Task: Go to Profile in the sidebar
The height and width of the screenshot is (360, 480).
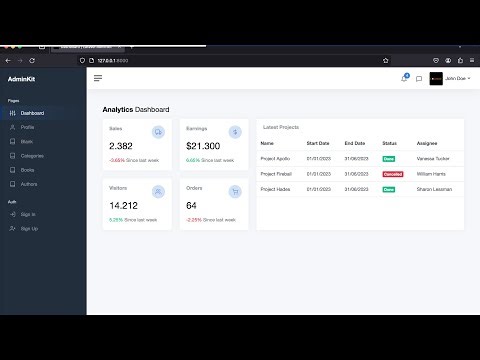Action: (43, 127)
